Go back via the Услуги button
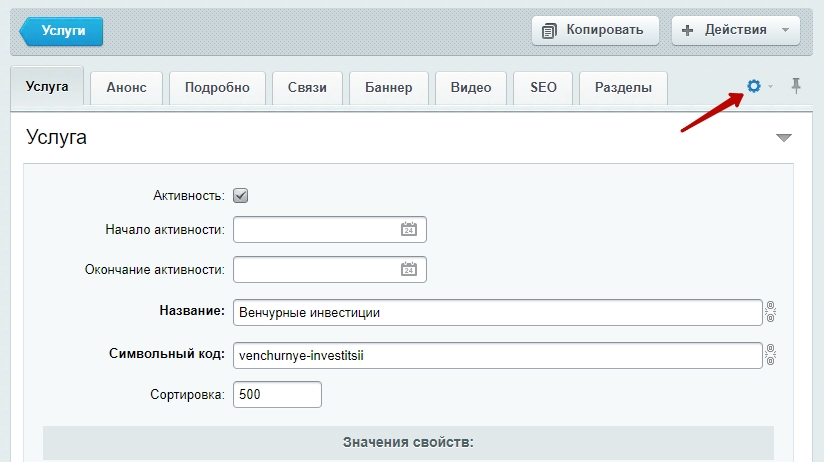824x462 pixels. [x=63, y=31]
